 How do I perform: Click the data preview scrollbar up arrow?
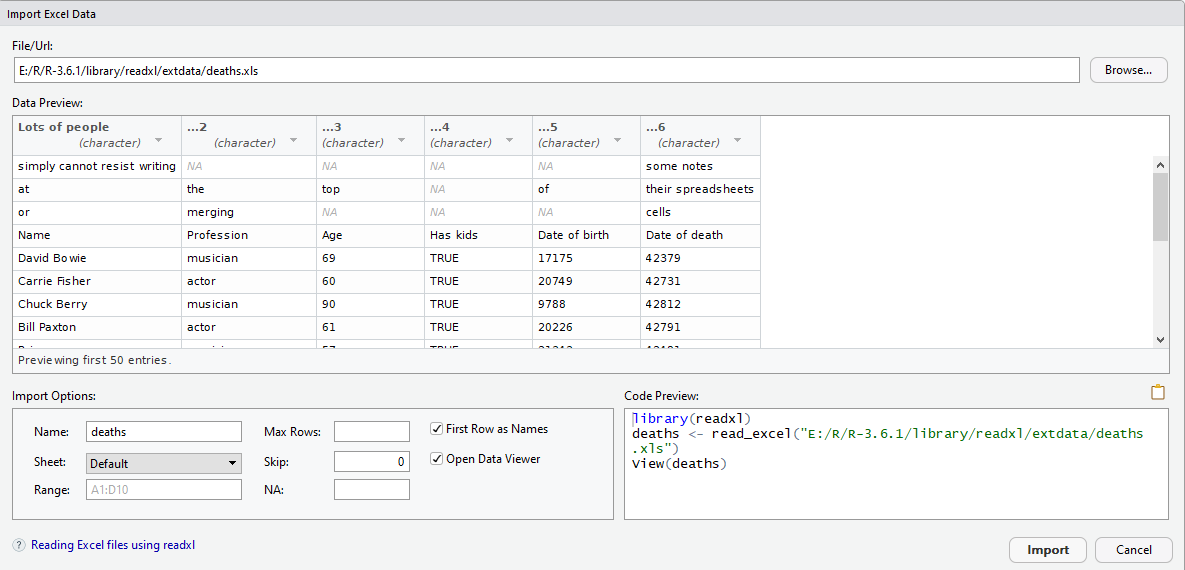1160,165
